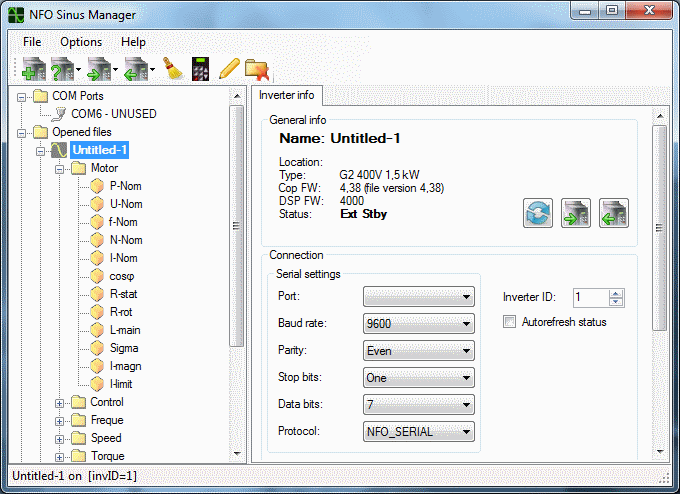680x494 pixels.
Task: Open the Protocol dropdown
Action: pos(418,432)
